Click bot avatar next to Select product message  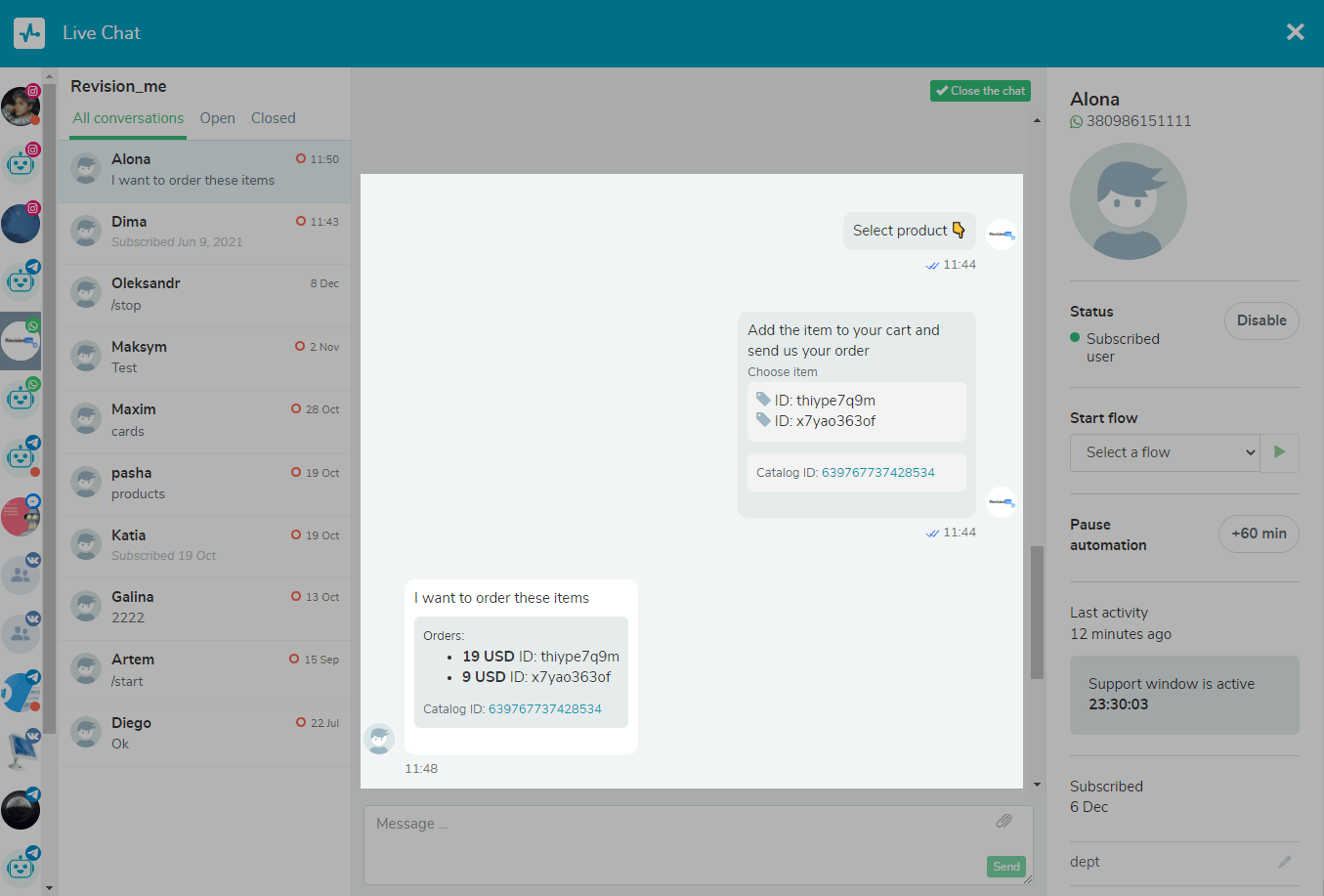1002,235
